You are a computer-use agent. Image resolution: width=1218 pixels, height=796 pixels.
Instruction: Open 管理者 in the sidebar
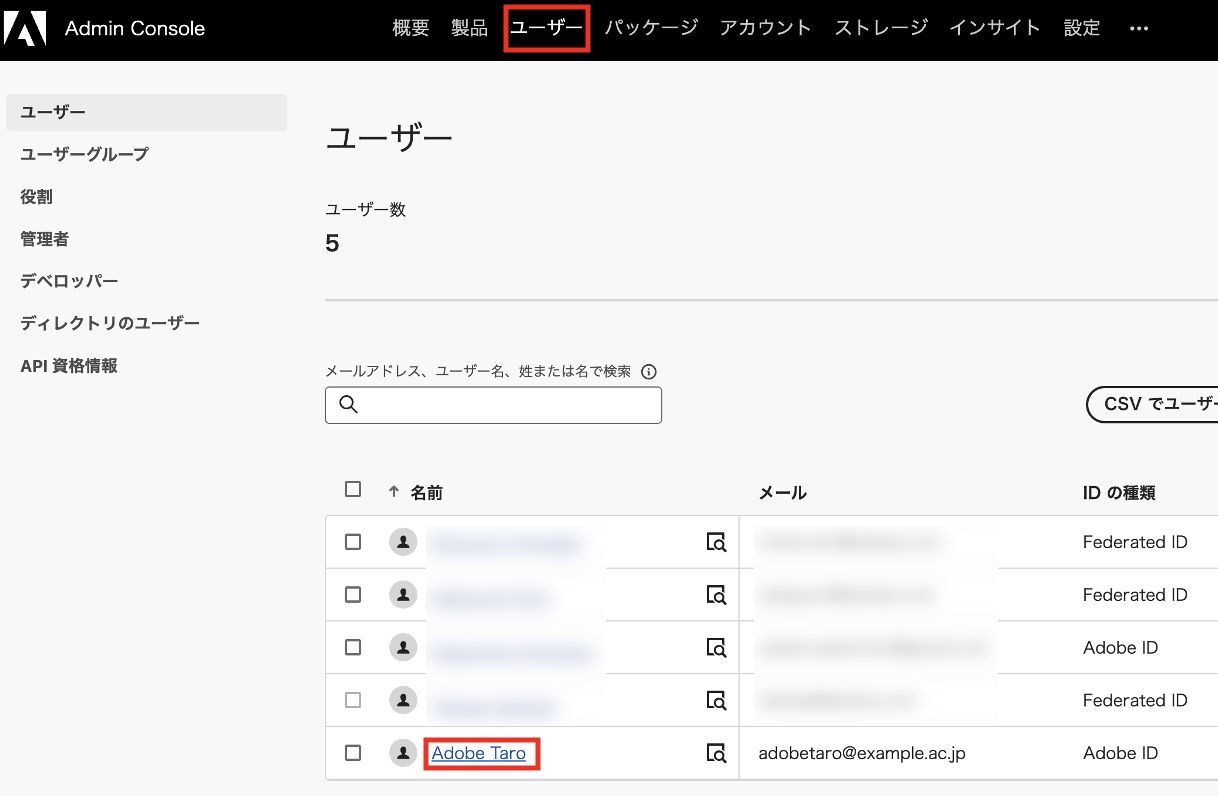tap(44, 239)
